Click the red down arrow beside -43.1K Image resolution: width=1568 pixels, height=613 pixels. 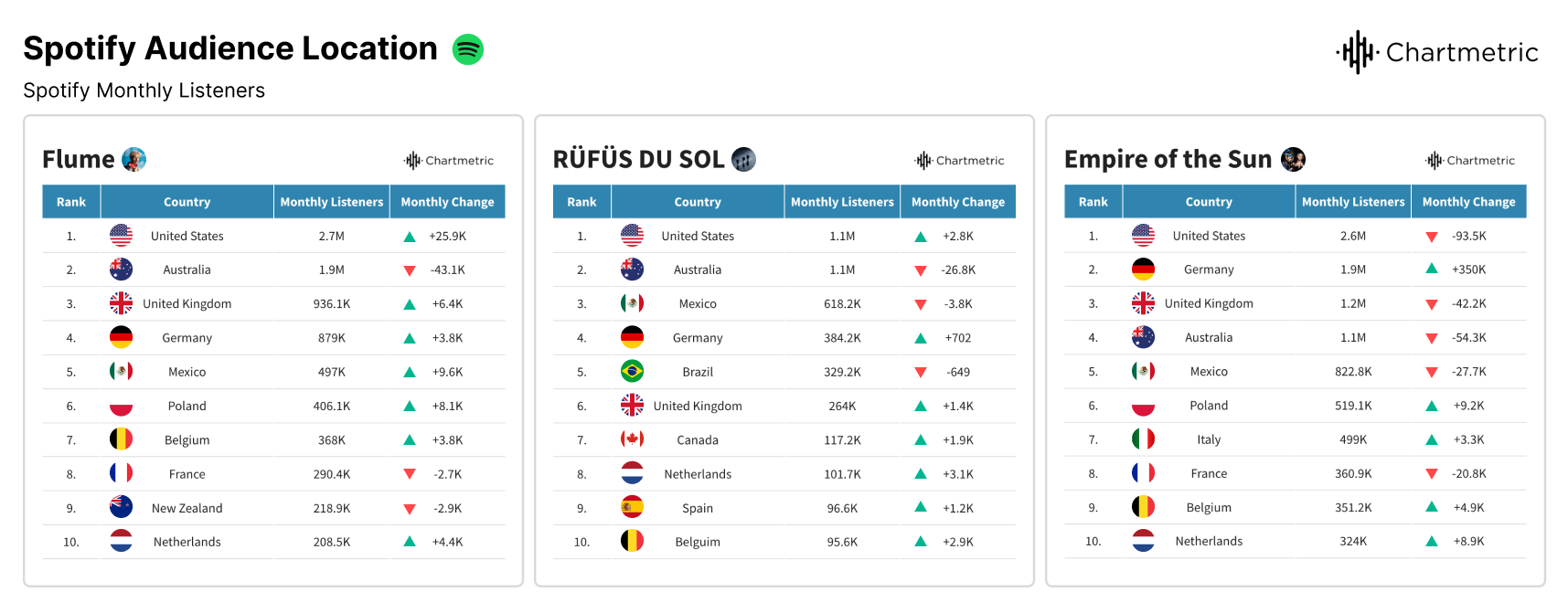pyautogui.click(x=410, y=270)
